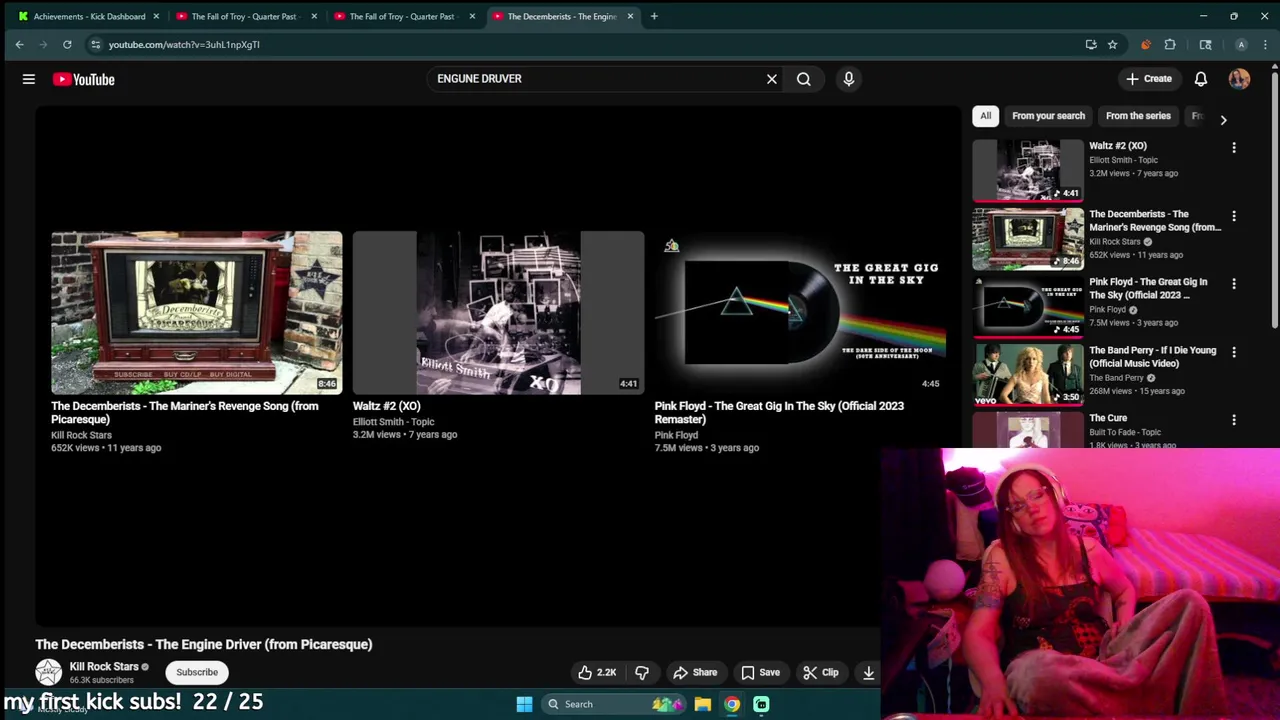View site information icon in address bar
The width and height of the screenshot is (1280, 720).
coord(95,44)
